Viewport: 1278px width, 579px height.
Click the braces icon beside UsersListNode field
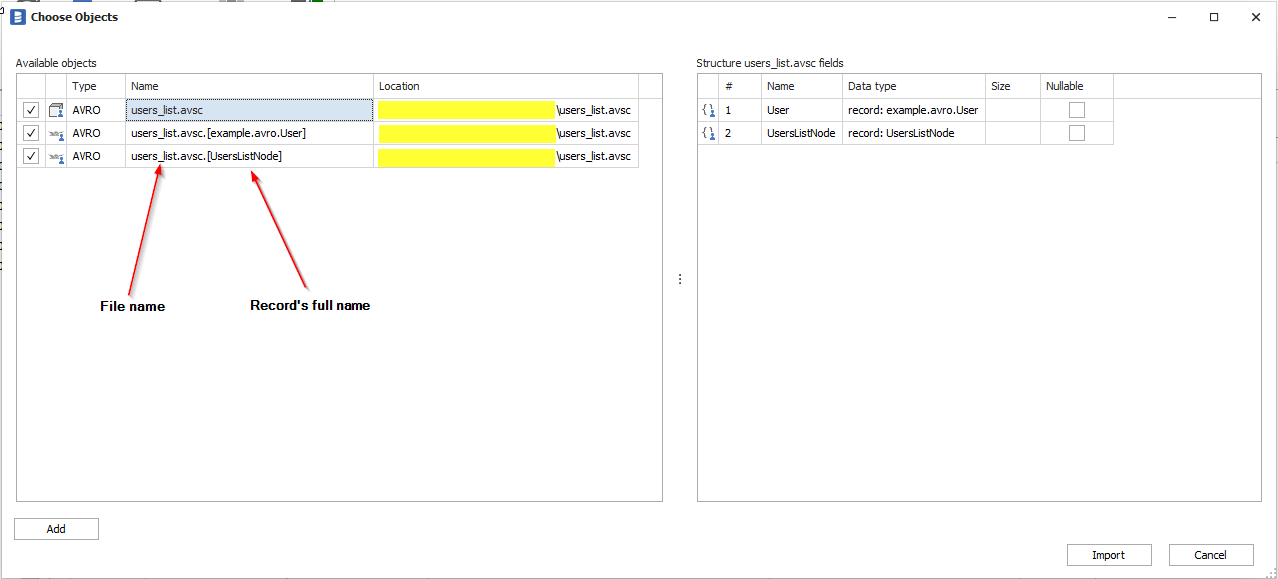[x=708, y=133]
